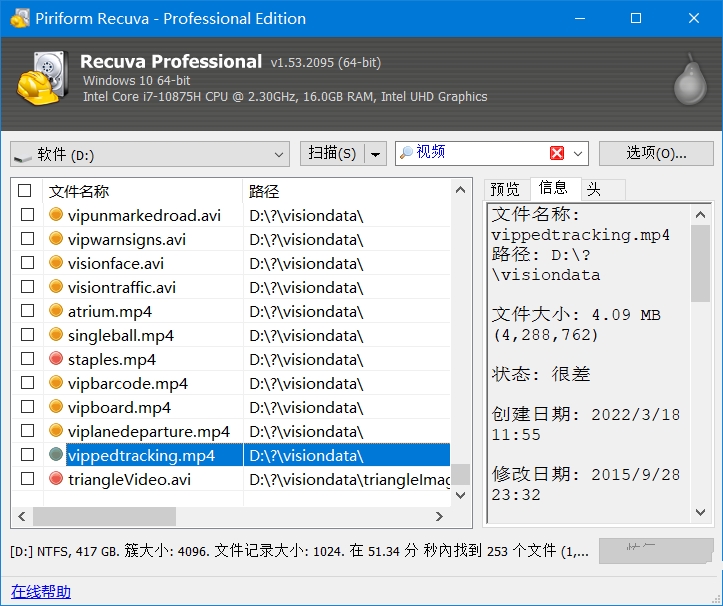Check the box for singleball.mp4
The width and height of the screenshot is (723, 606).
(x=28, y=334)
